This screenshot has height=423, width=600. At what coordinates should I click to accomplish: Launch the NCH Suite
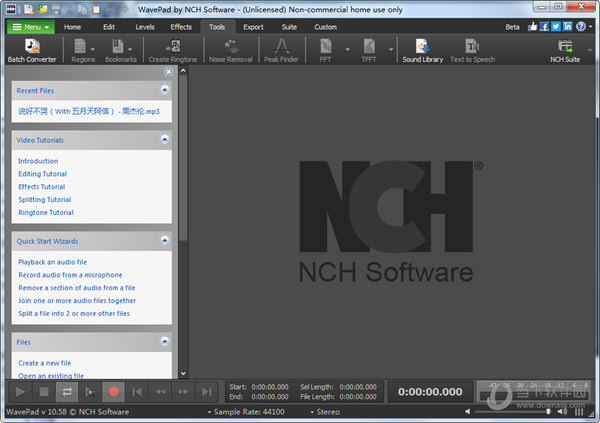pyautogui.click(x=564, y=51)
